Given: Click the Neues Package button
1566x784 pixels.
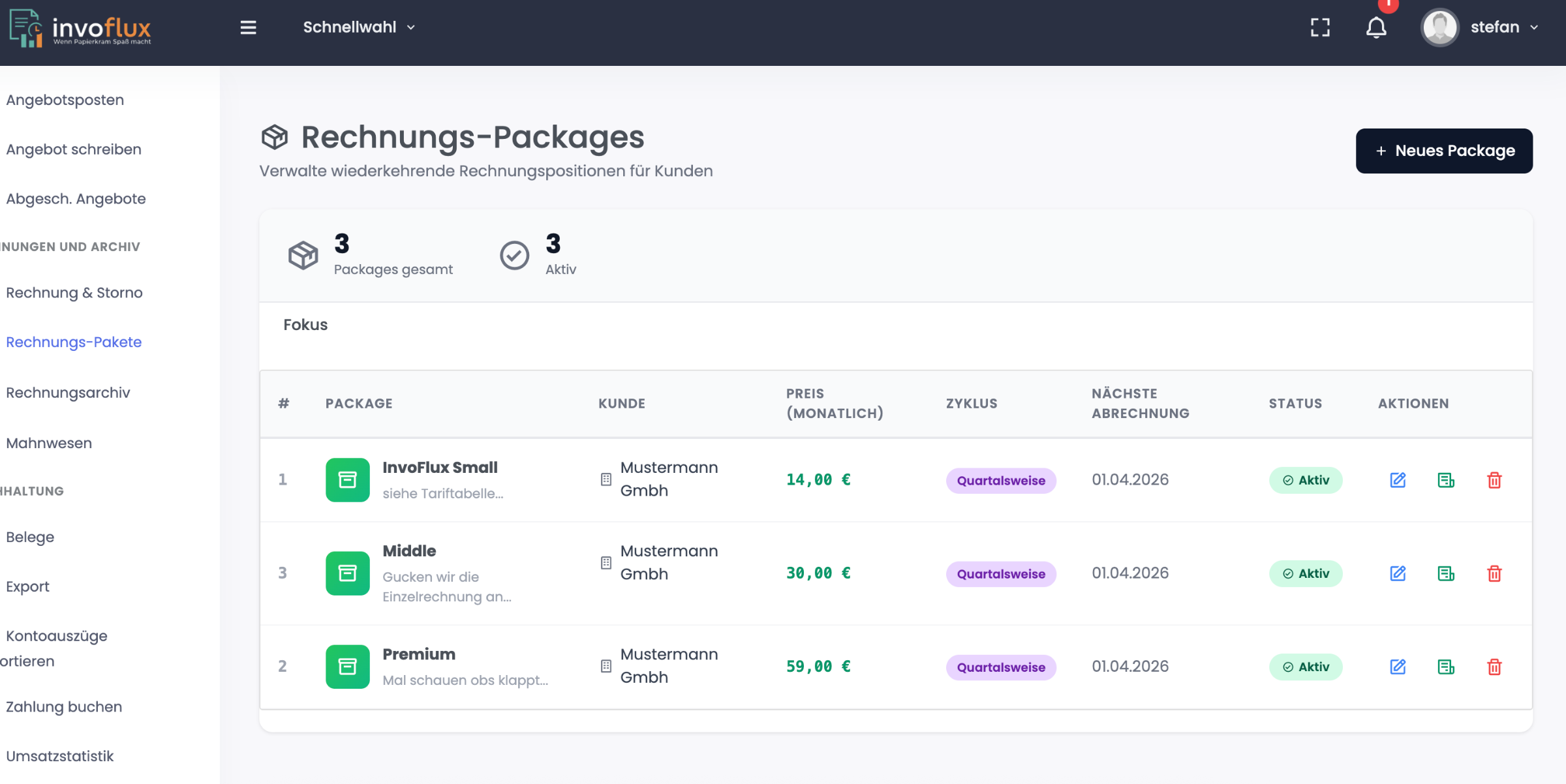Looking at the screenshot, I should pyautogui.click(x=1443, y=151).
